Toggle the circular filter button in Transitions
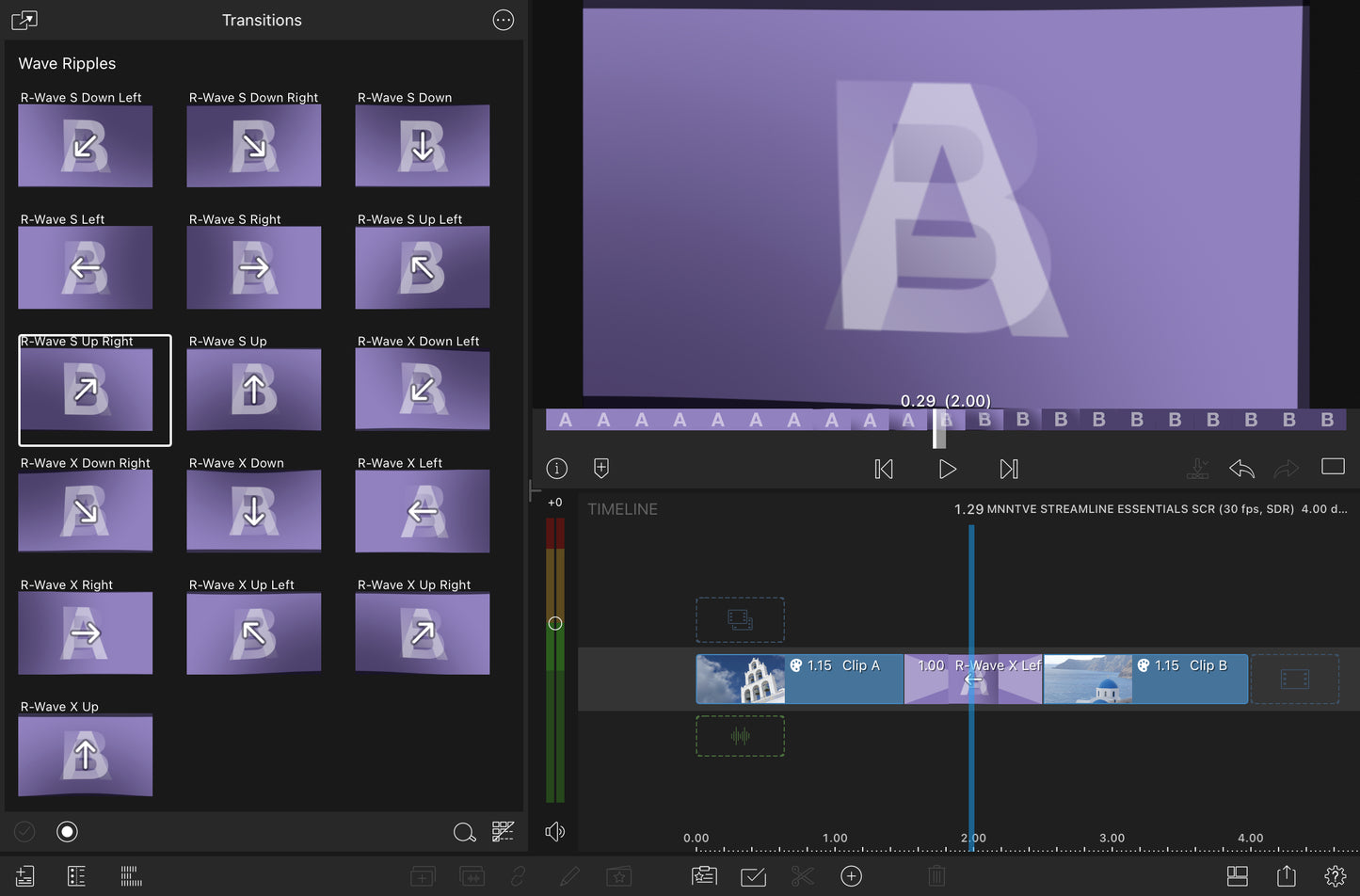The image size is (1360, 896). coord(67,831)
